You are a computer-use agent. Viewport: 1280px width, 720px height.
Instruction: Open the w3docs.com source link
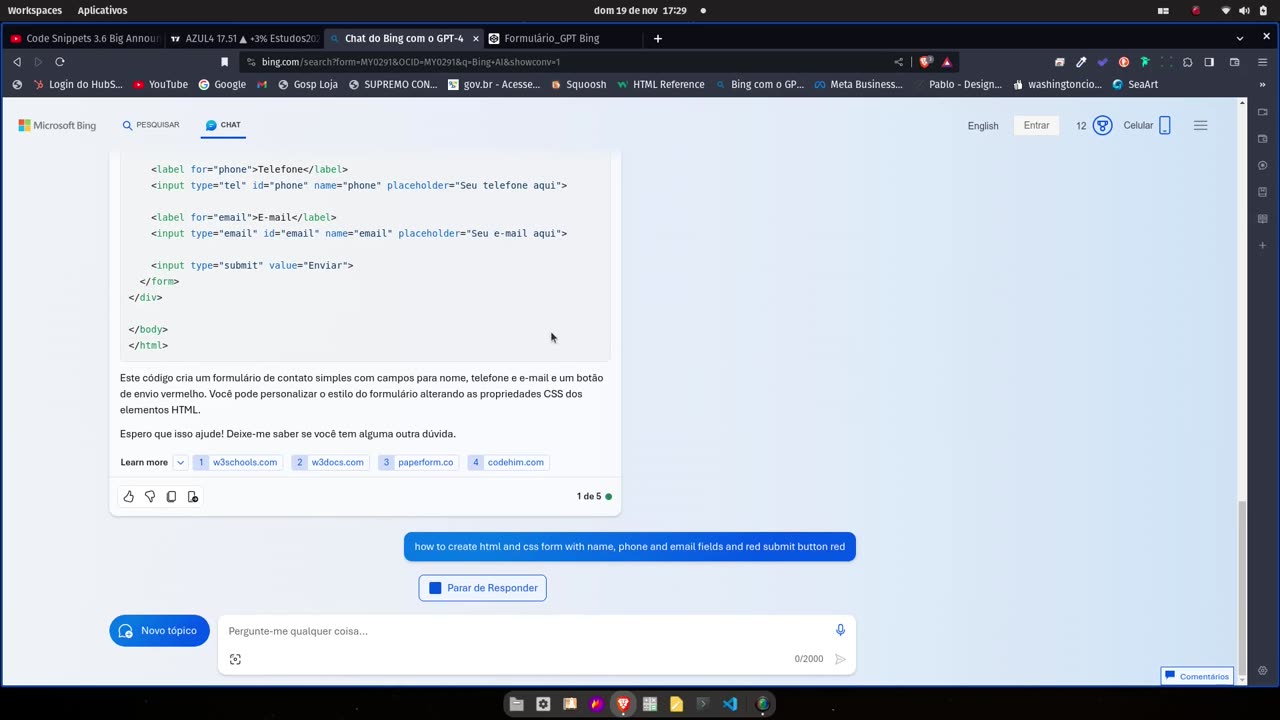330,462
